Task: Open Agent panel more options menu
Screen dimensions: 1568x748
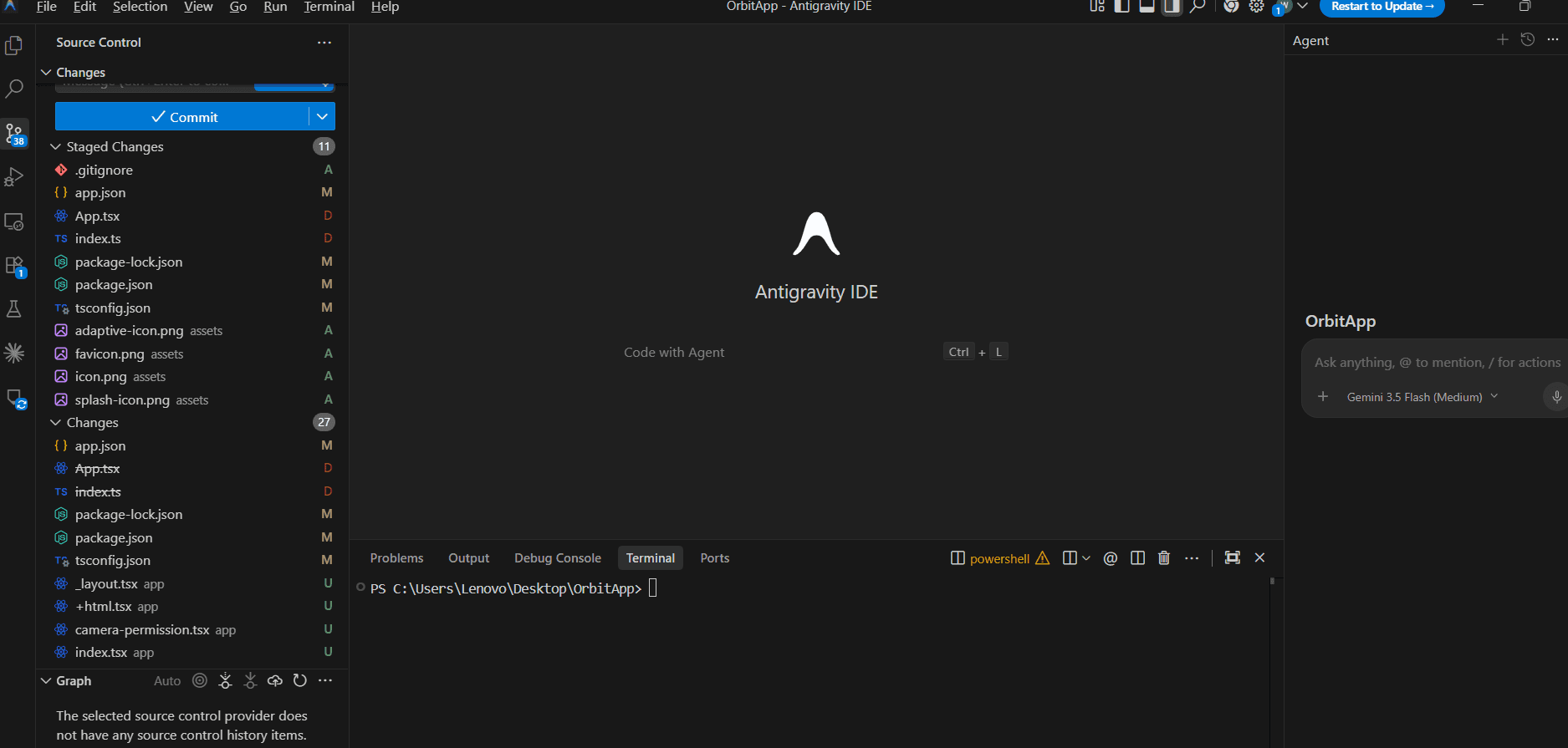Action: [x=1553, y=39]
